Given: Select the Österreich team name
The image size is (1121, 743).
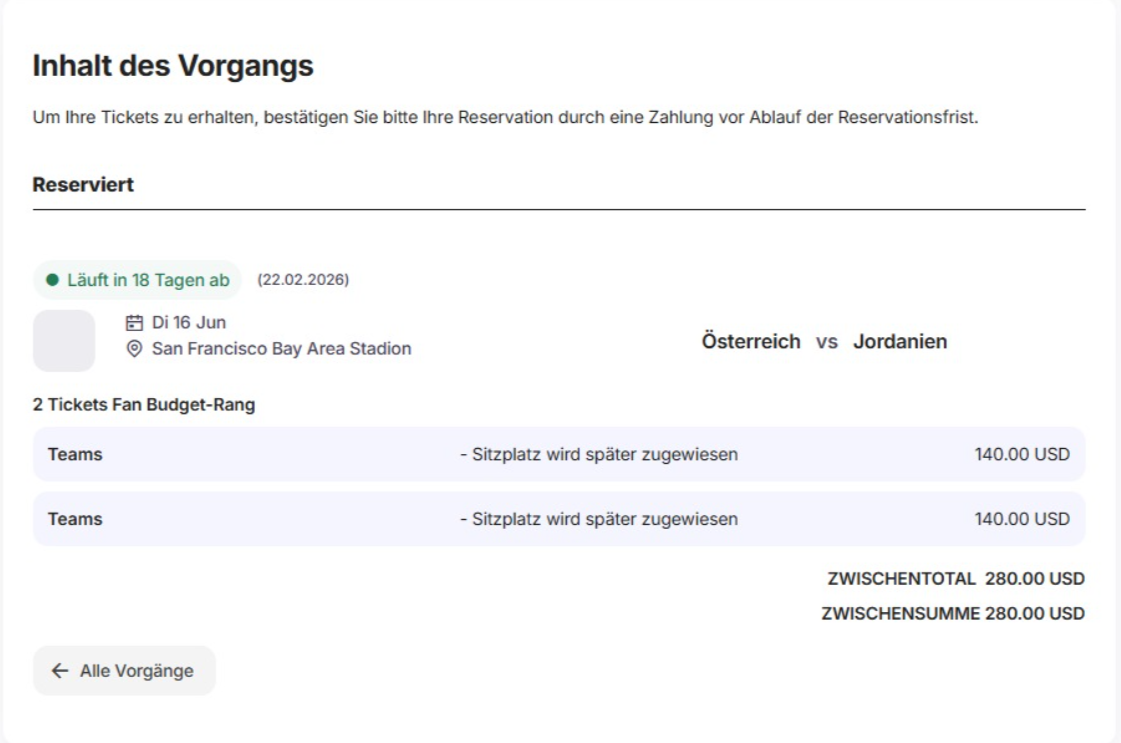Looking at the screenshot, I should (x=751, y=342).
